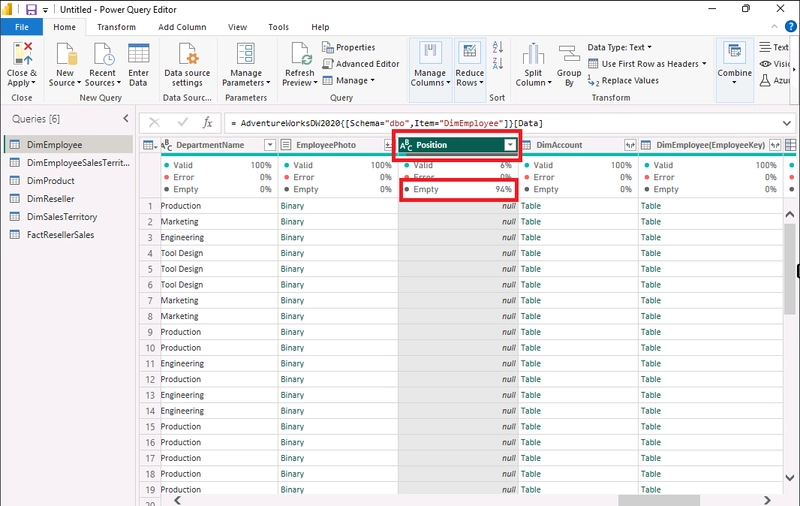The height and width of the screenshot is (506, 800).
Task: Click EmployeePhoto column Binary type icon
Action: [286, 145]
